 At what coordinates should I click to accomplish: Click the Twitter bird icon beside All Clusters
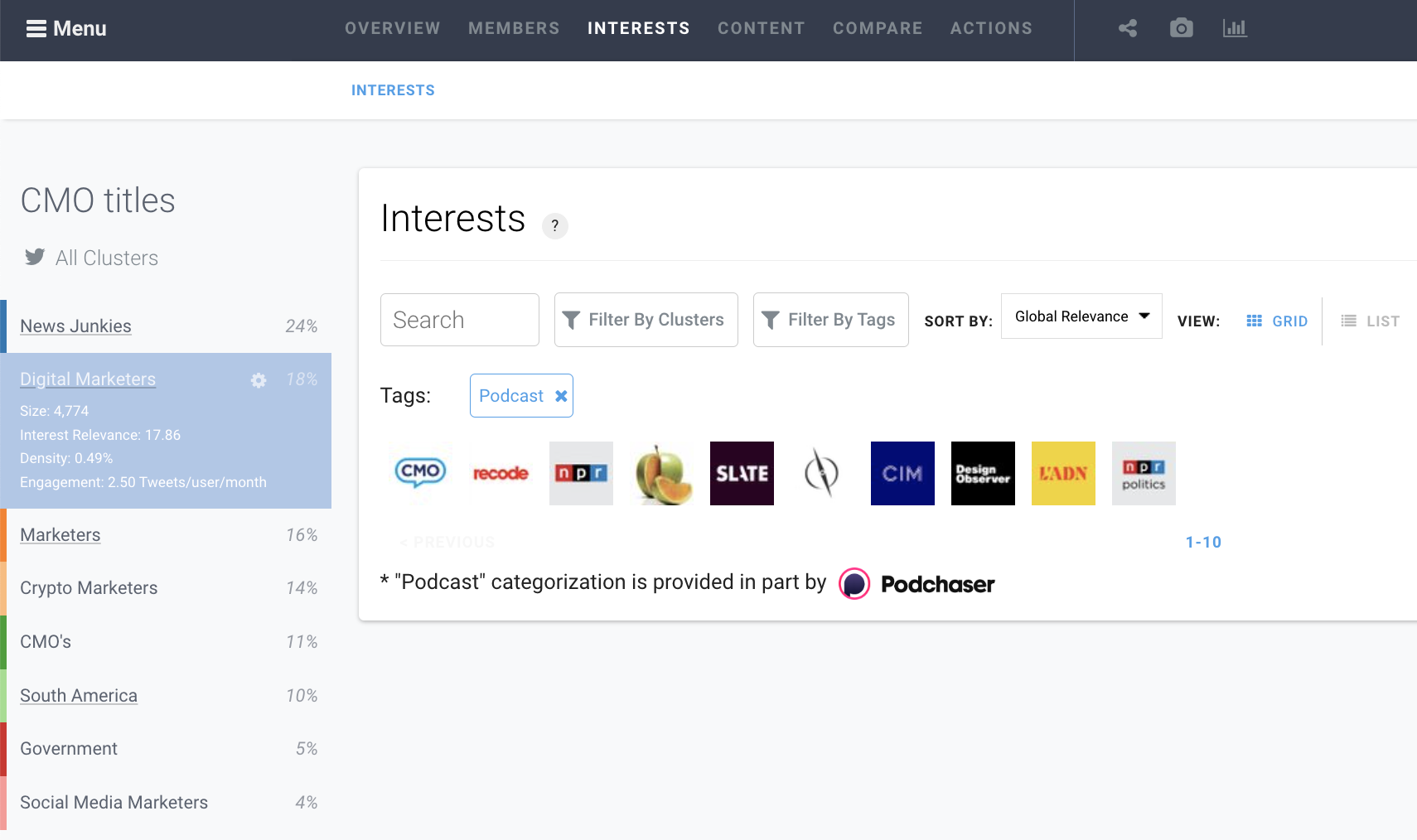pyautogui.click(x=35, y=257)
